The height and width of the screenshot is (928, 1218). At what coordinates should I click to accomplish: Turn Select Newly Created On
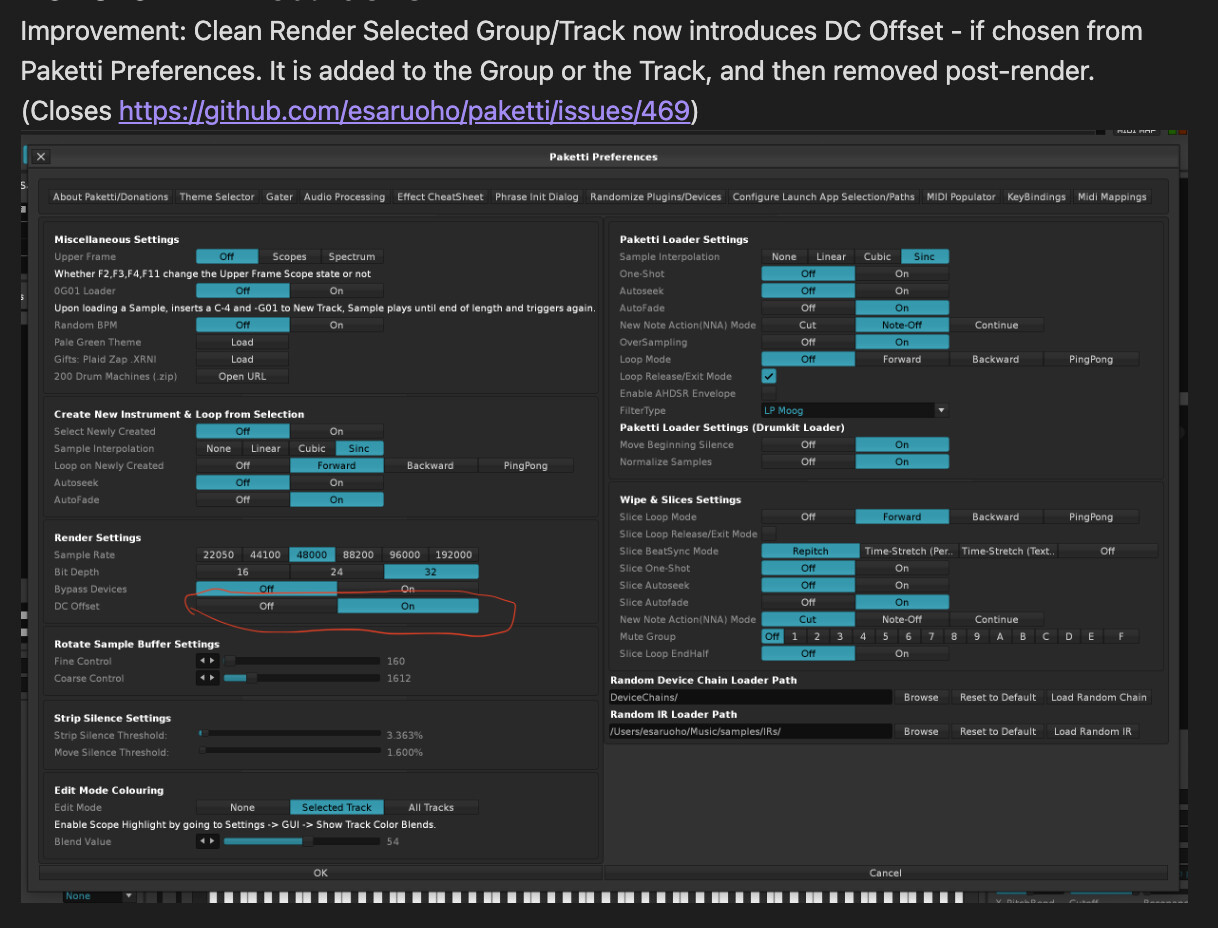click(337, 431)
